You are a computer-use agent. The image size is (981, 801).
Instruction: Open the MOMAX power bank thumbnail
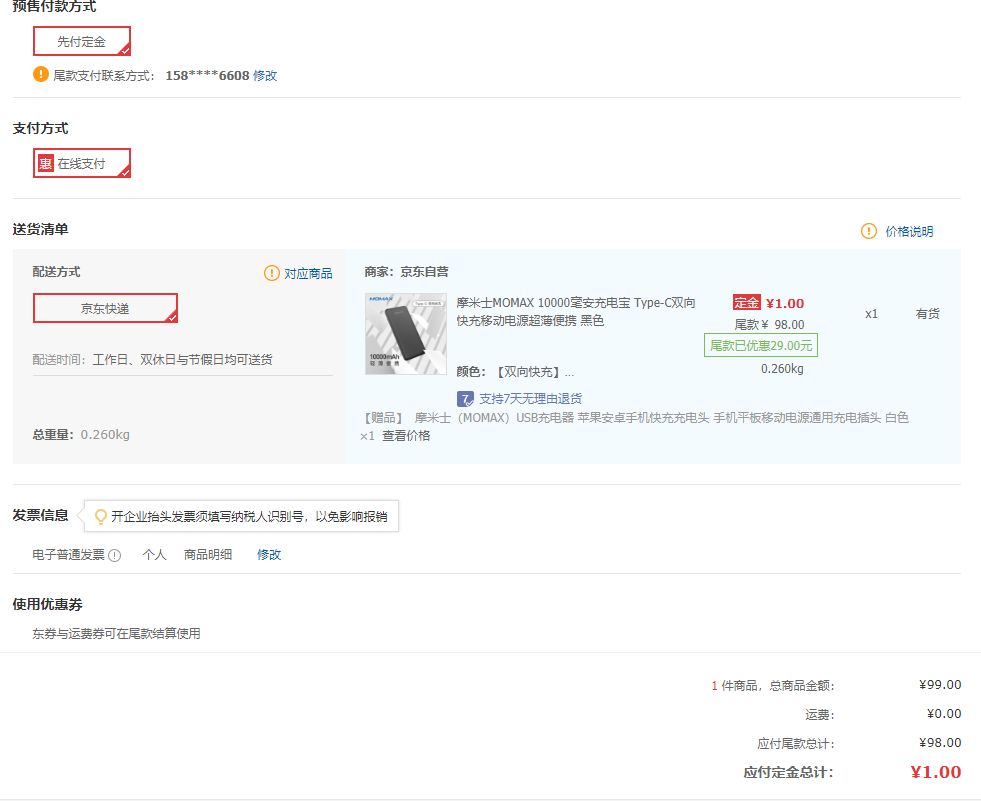[x=405, y=334]
